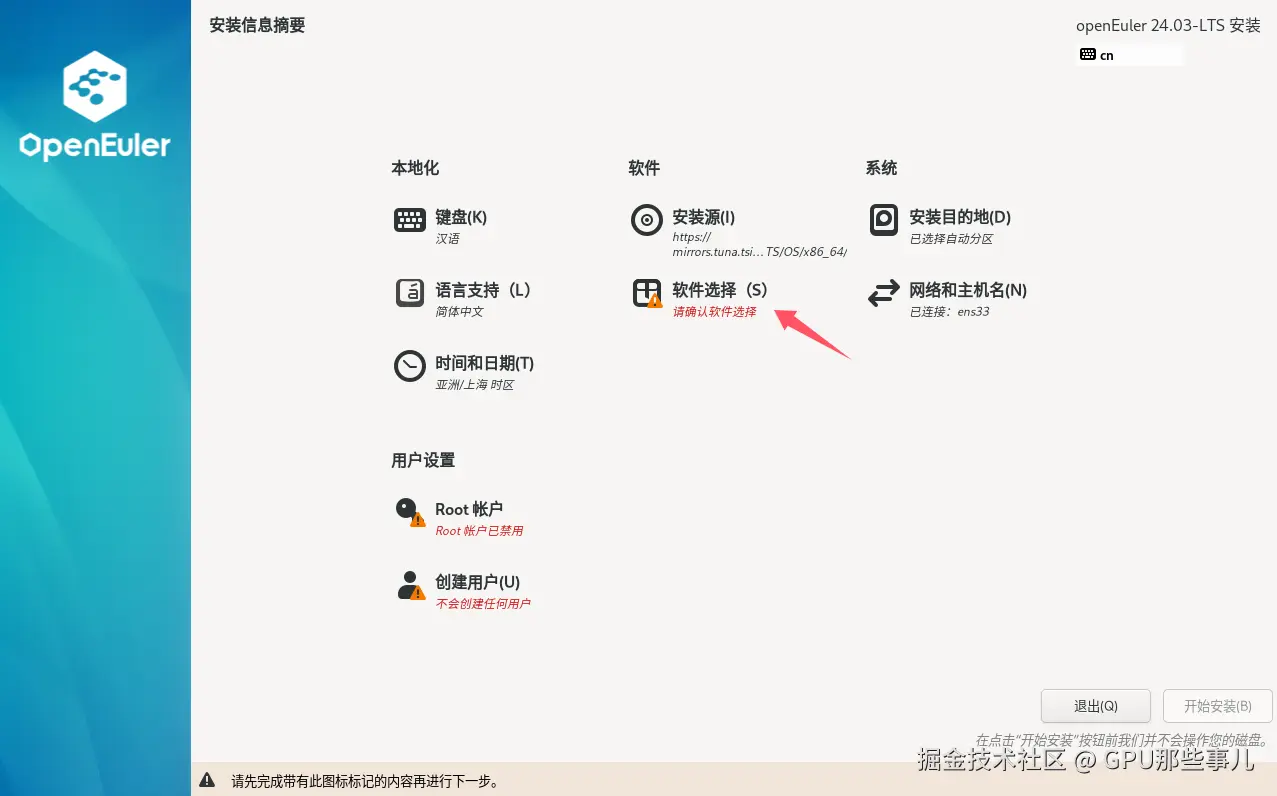Open the 安装目的地 disk destination icon
Viewport: 1277px width, 796px height.
coord(883,220)
